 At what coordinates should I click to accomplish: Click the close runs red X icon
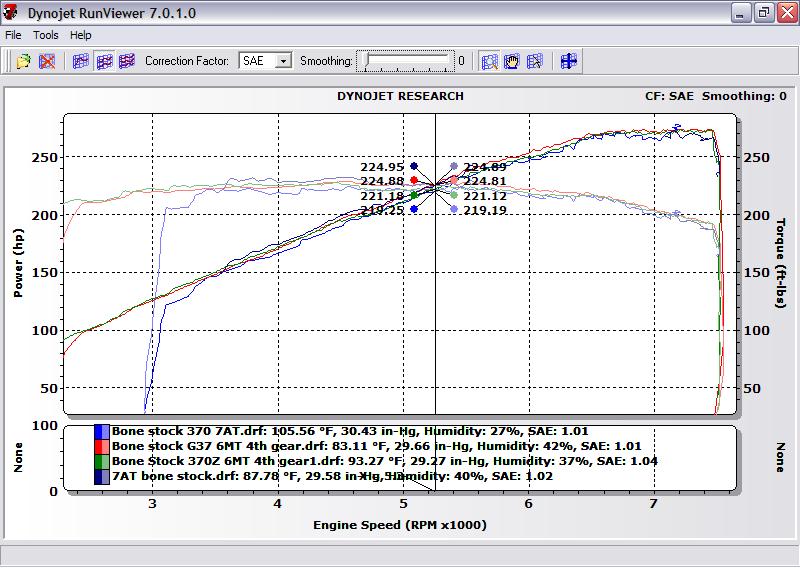47,61
